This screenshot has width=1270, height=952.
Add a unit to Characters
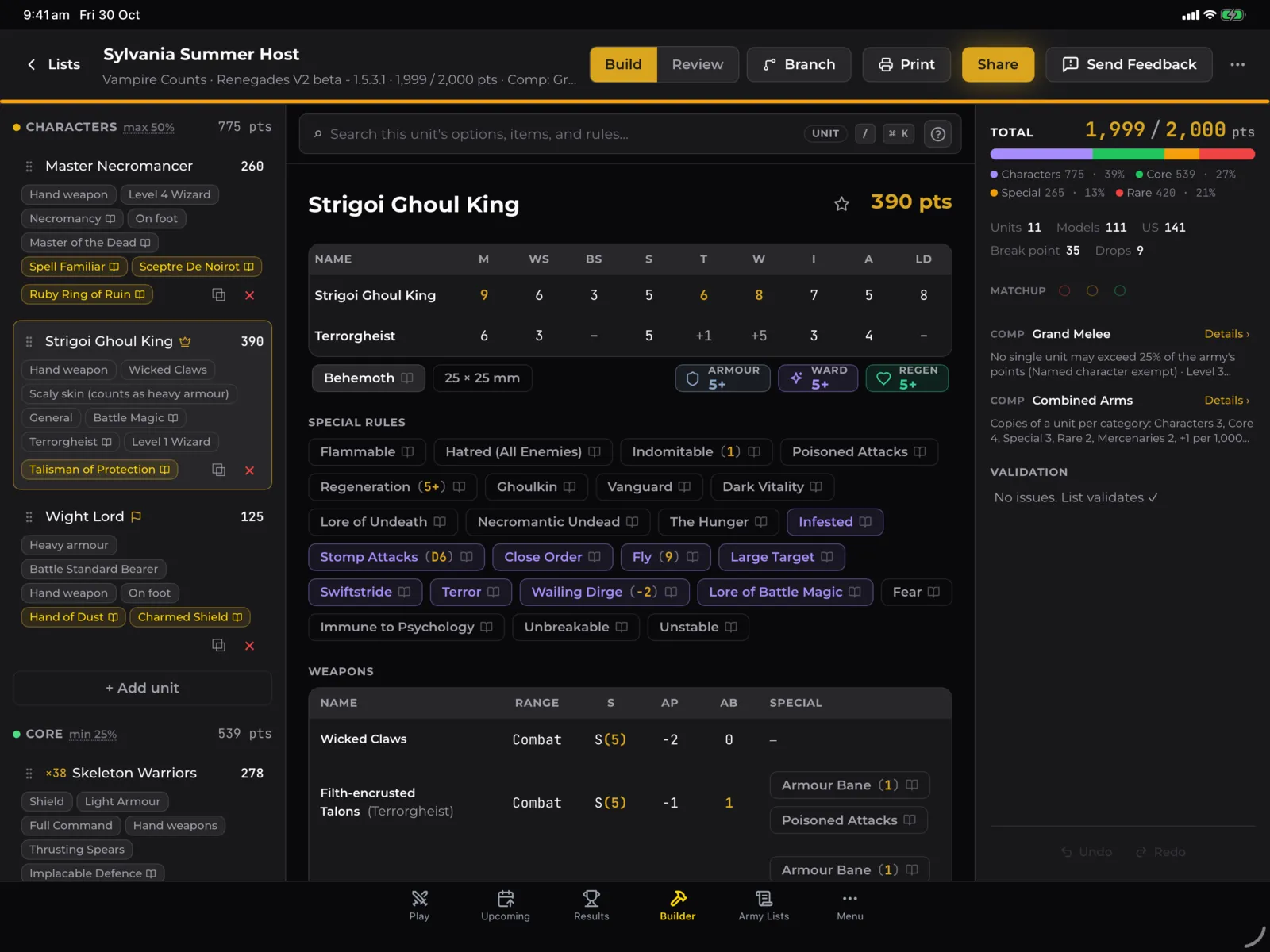coord(142,688)
